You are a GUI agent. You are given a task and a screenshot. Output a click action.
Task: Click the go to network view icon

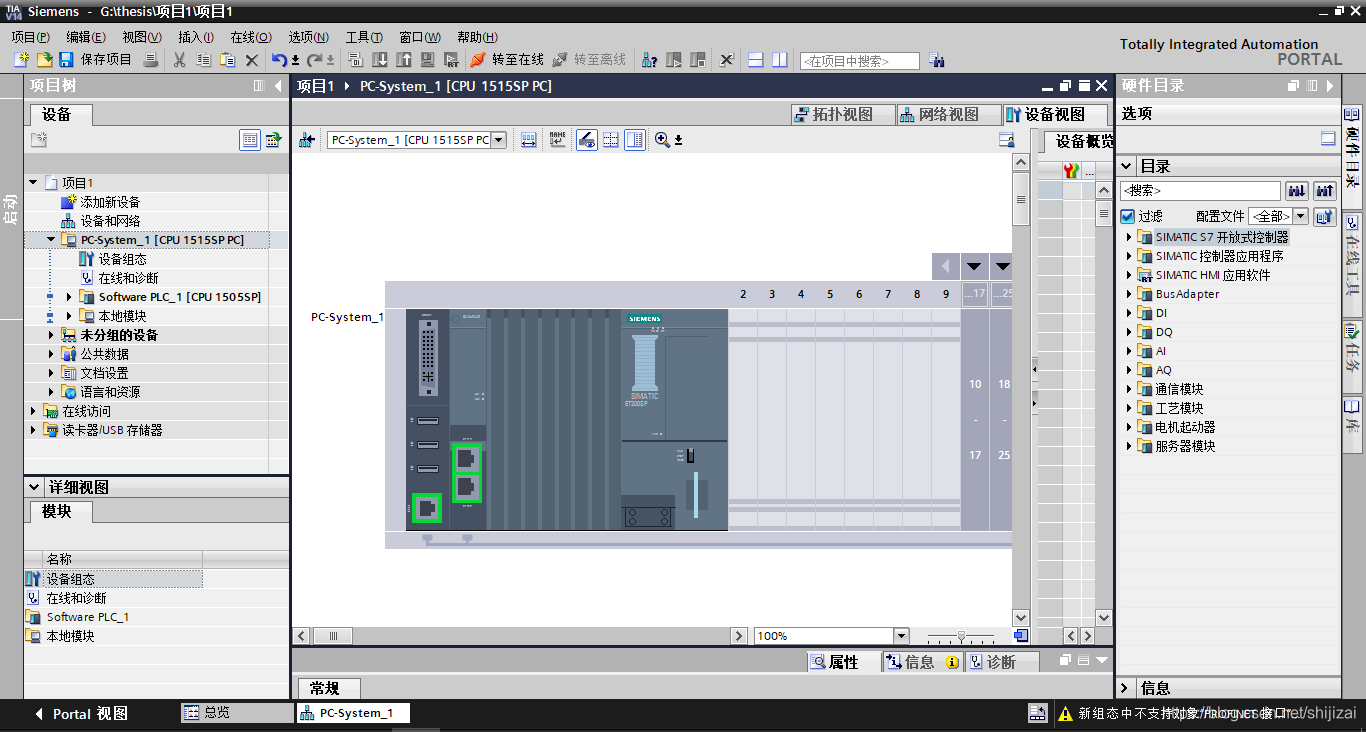[307, 140]
